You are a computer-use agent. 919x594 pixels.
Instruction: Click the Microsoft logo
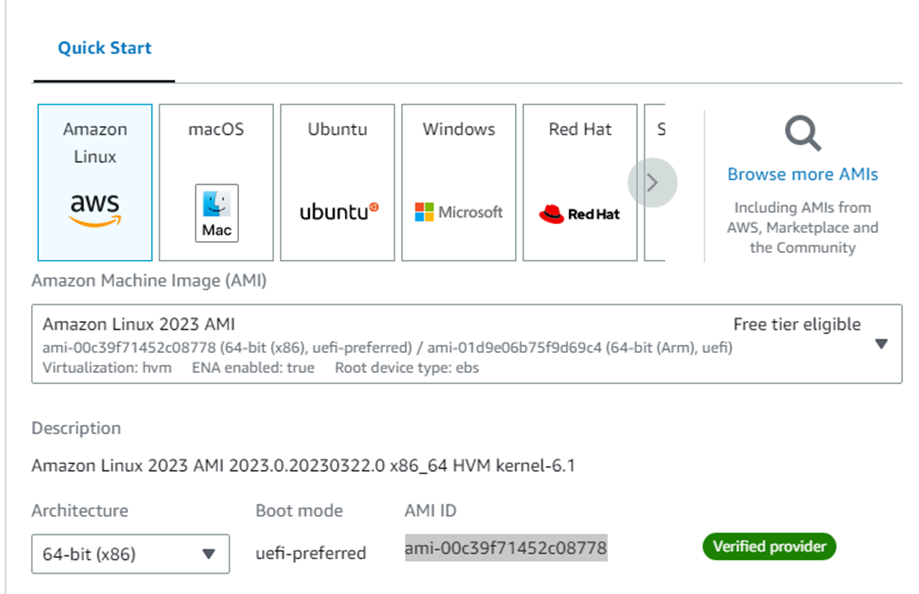pyautogui.click(x=459, y=212)
